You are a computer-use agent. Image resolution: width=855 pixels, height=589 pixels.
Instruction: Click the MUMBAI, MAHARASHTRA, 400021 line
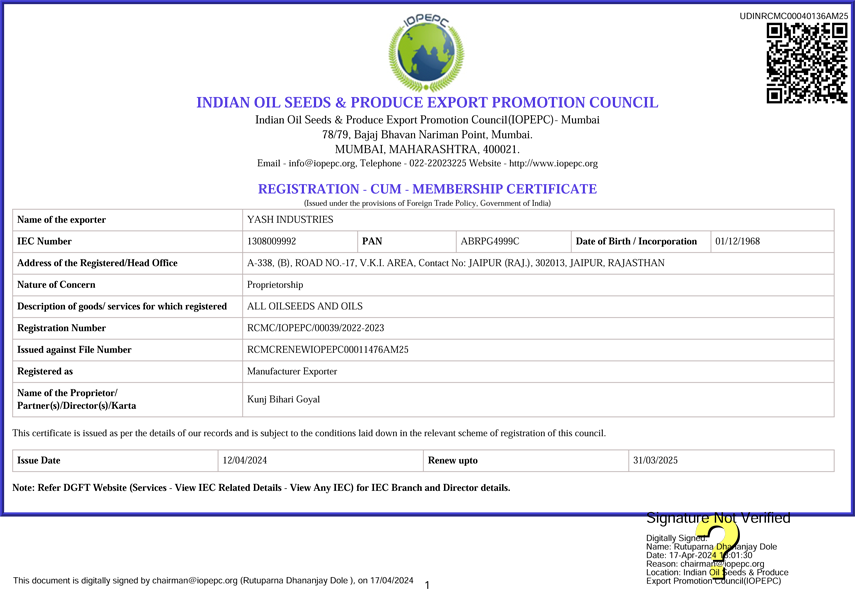point(427,149)
